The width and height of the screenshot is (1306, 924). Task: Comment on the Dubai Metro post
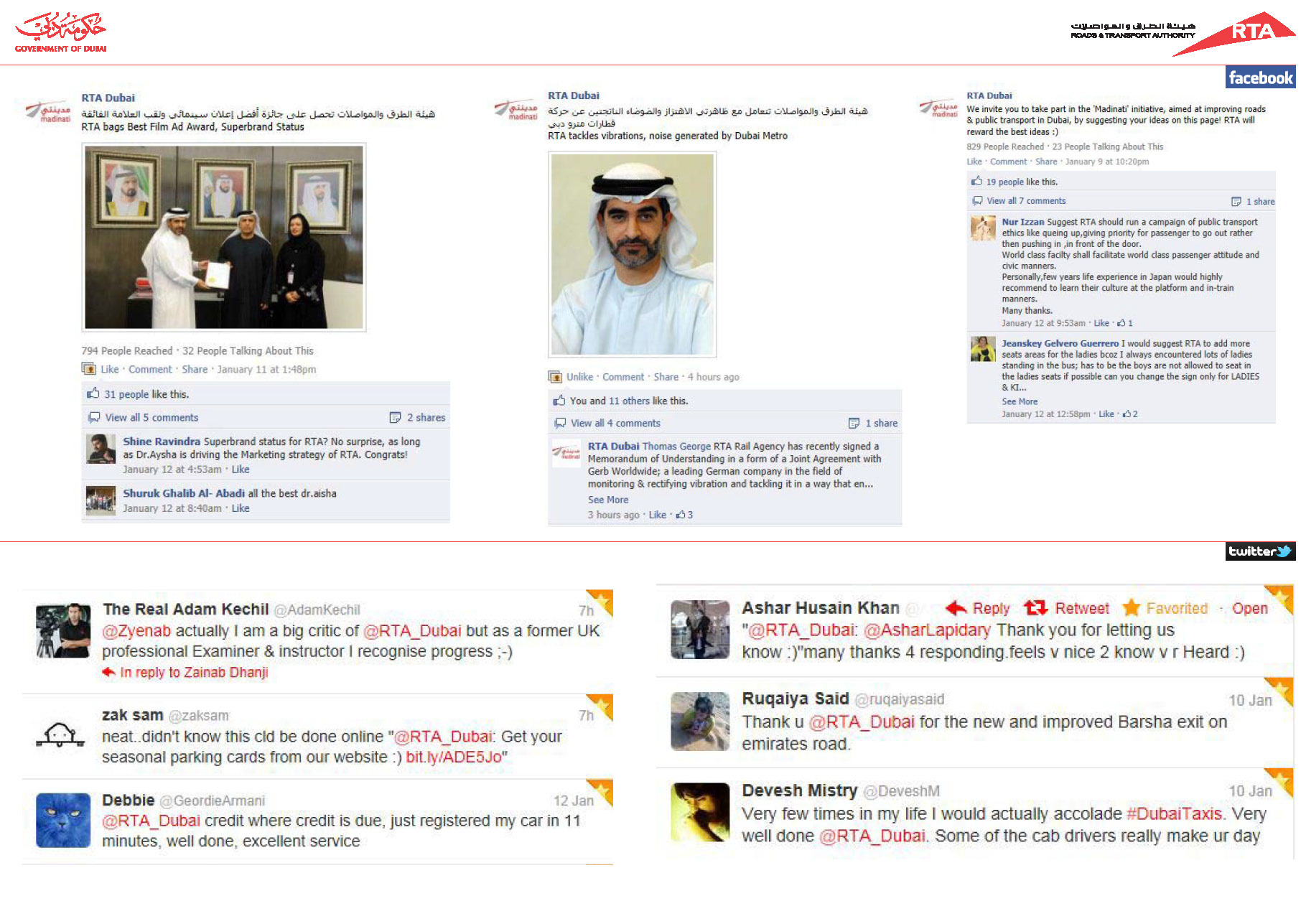click(x=623, y=377)
